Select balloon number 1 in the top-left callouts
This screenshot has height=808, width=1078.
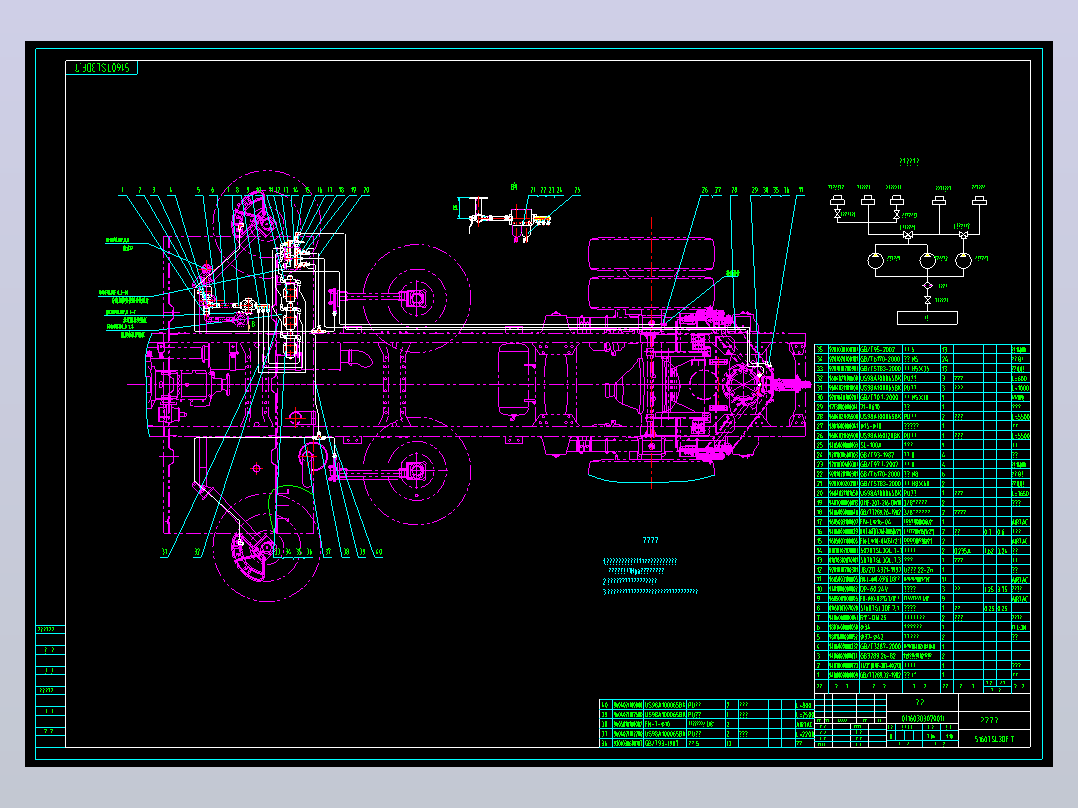[x=122, y=190]
